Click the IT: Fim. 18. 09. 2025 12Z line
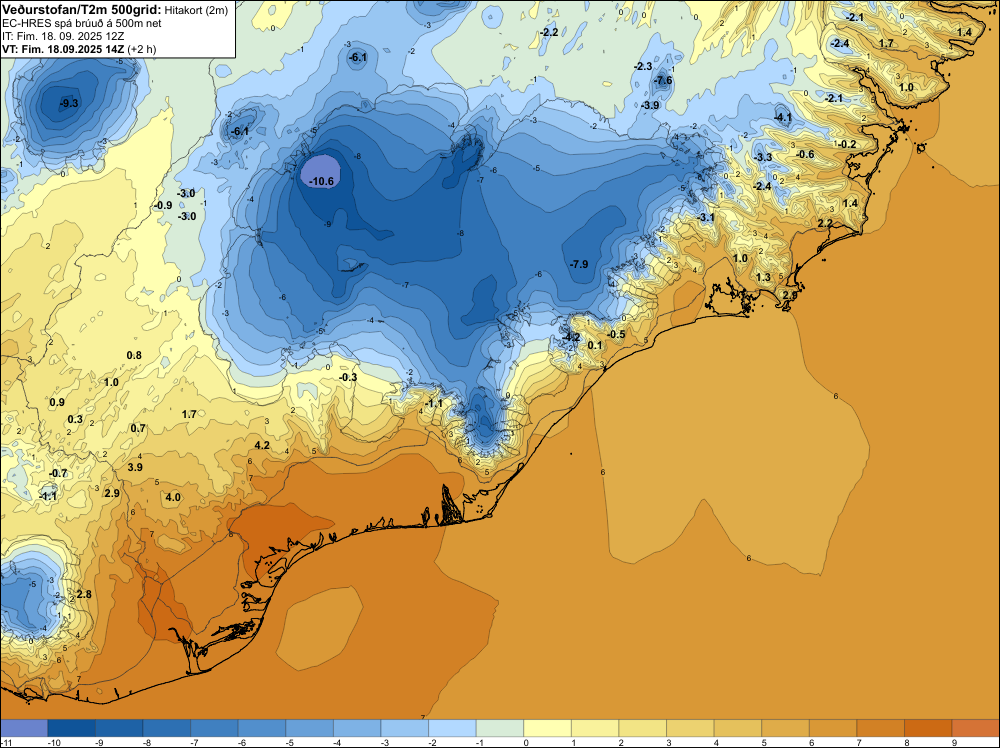This screenshot has height=748, width=1000. tap(63, 36)
